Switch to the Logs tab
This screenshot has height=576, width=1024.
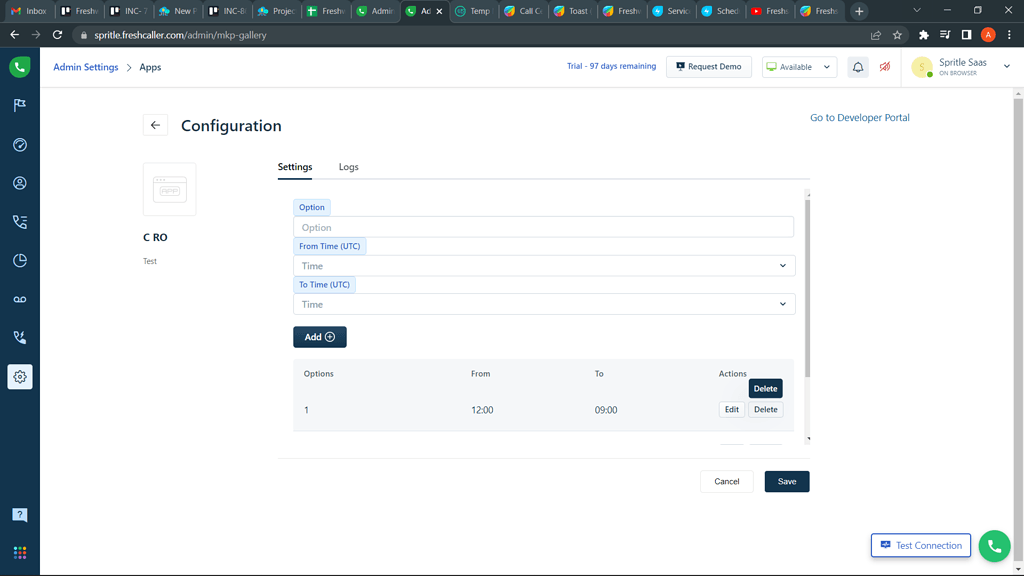[348, 167]
